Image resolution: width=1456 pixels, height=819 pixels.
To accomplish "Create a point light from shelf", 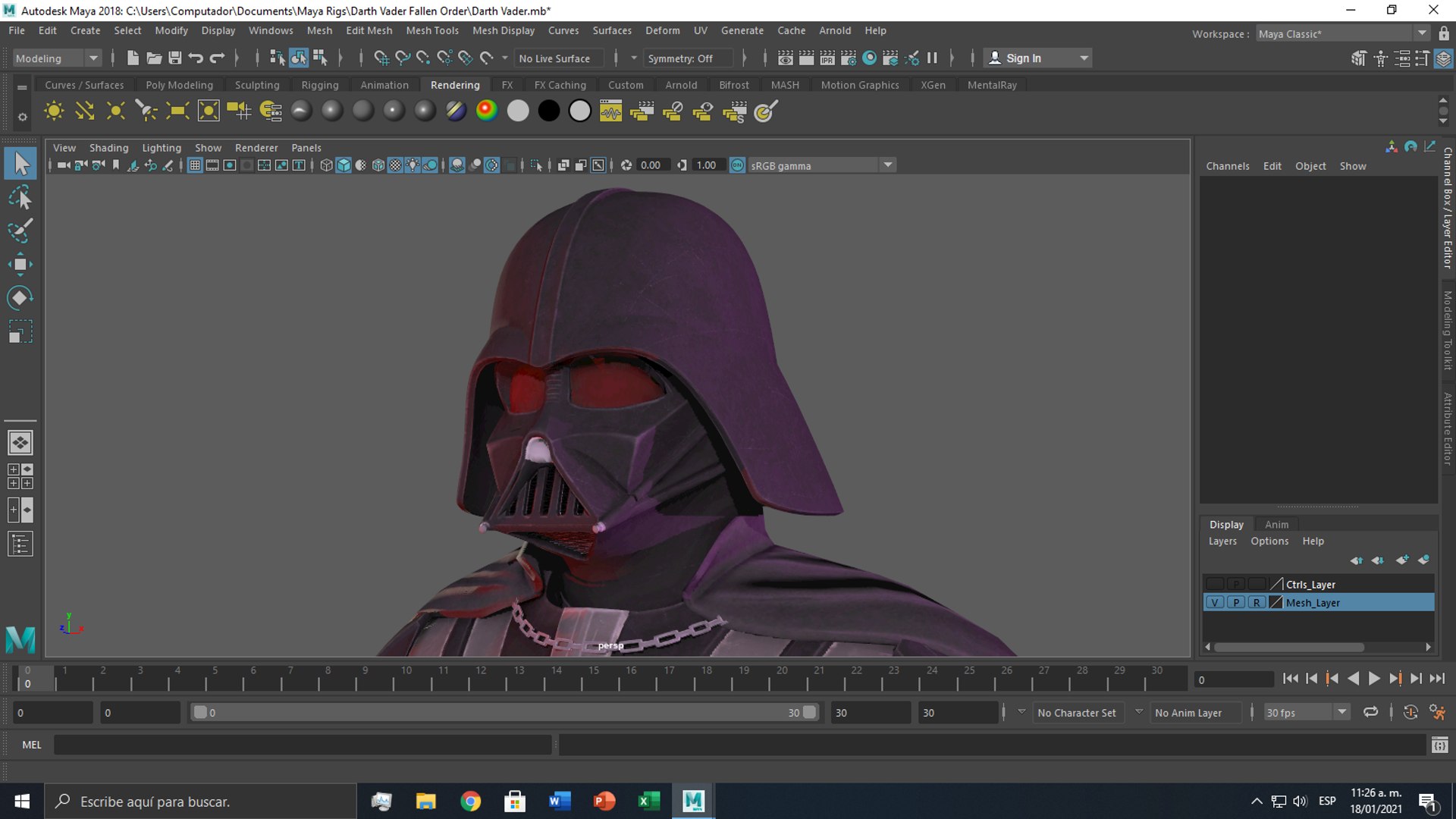I will click(115, 111).
